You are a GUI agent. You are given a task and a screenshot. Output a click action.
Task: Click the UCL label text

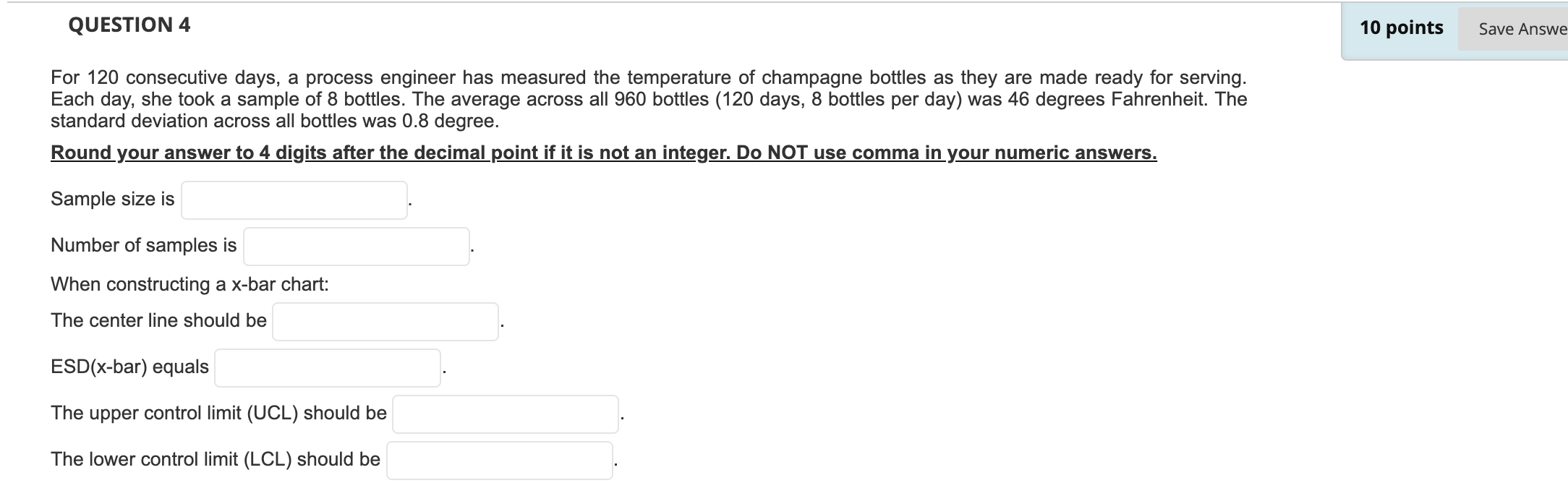click(217, 414)
